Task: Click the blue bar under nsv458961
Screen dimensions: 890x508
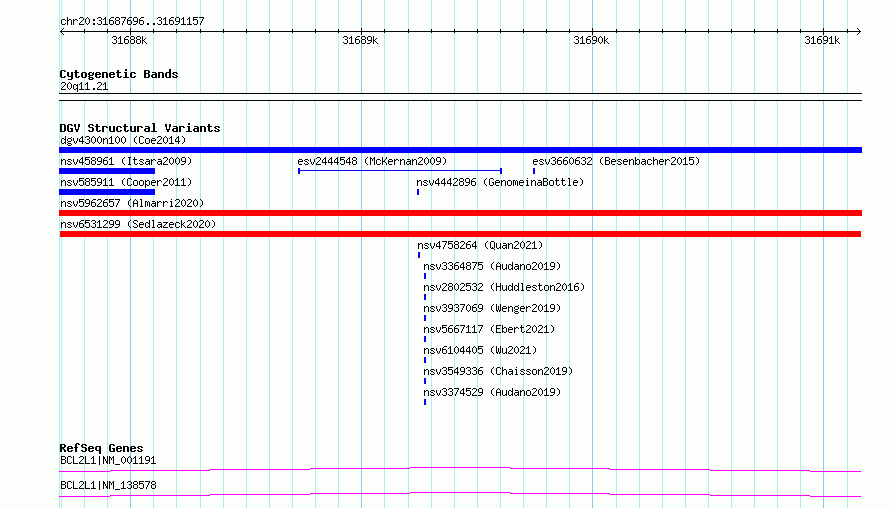Action: (107, 171)
